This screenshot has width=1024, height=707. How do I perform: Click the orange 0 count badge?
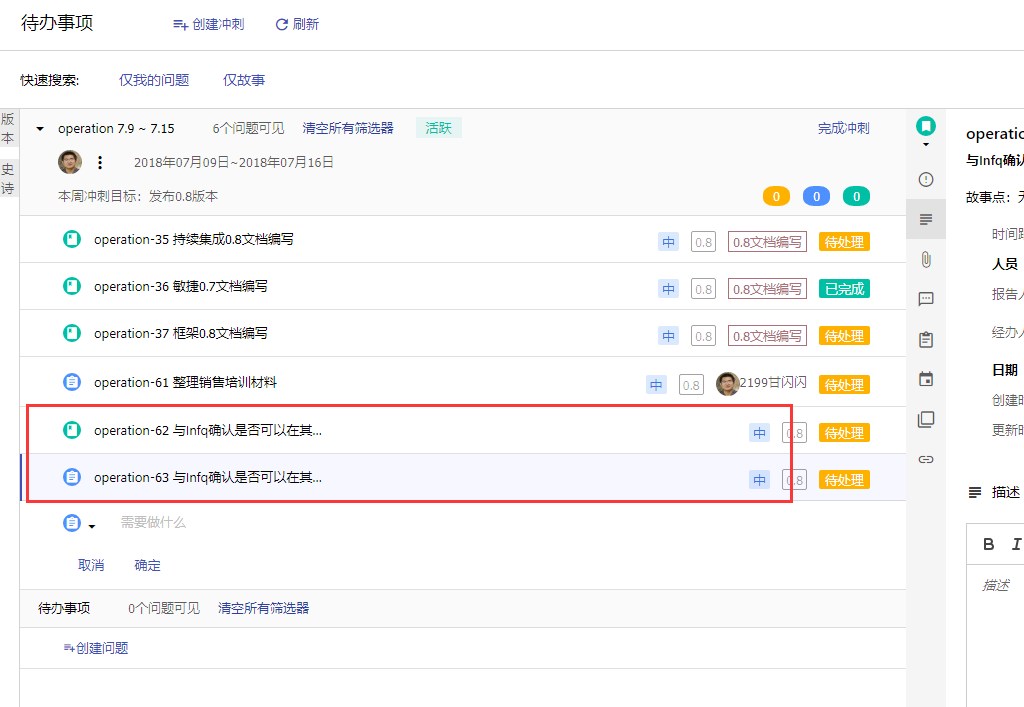tap(776, 196)
